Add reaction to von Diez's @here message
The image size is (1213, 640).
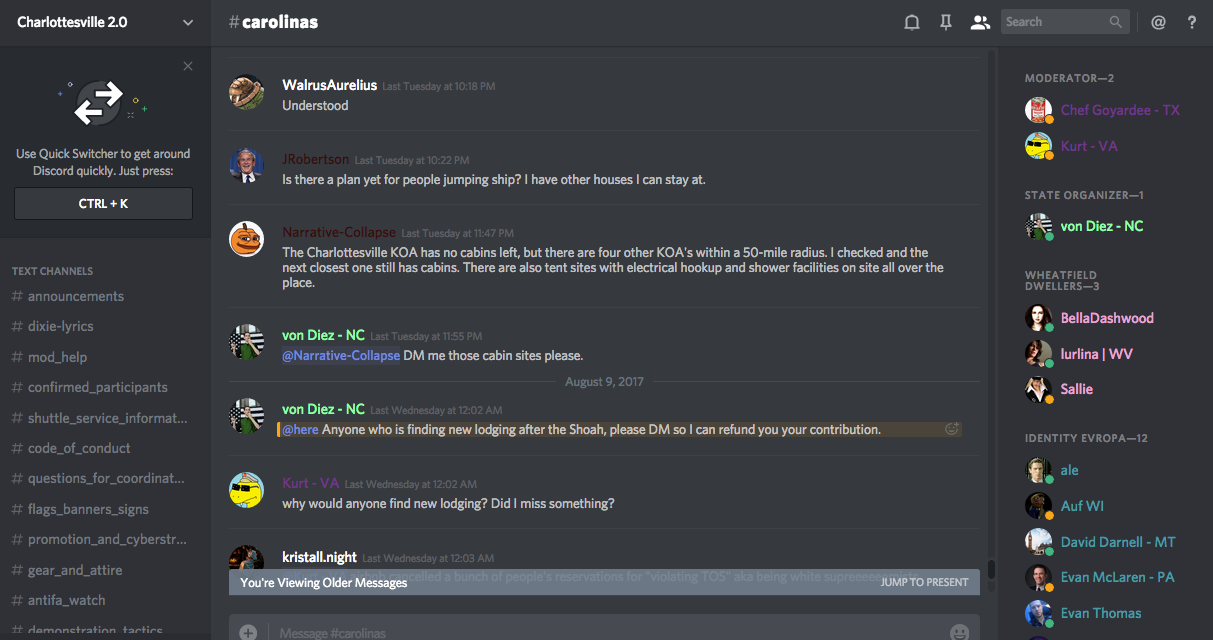tap(952, 429)
